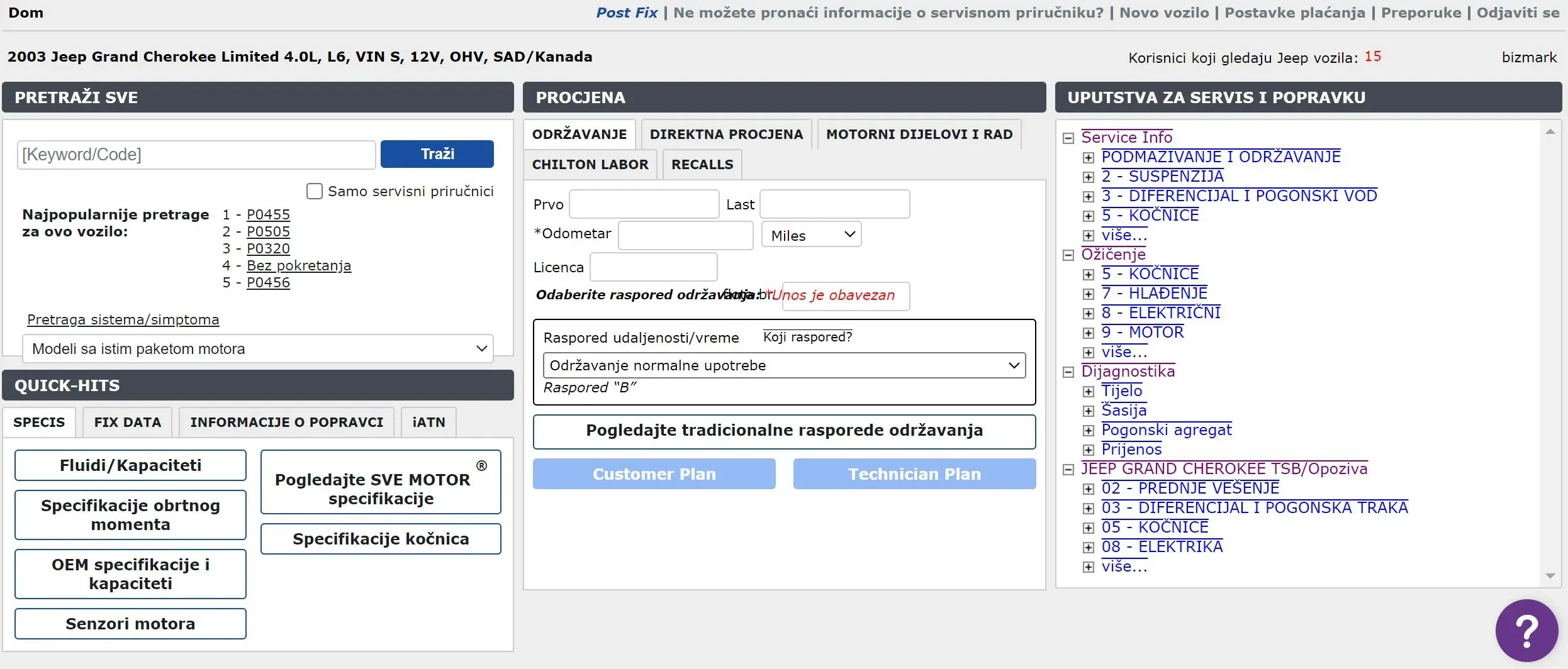Select the SPECIS quick-hits tab

pyautogui.click(x=39, y=422)
